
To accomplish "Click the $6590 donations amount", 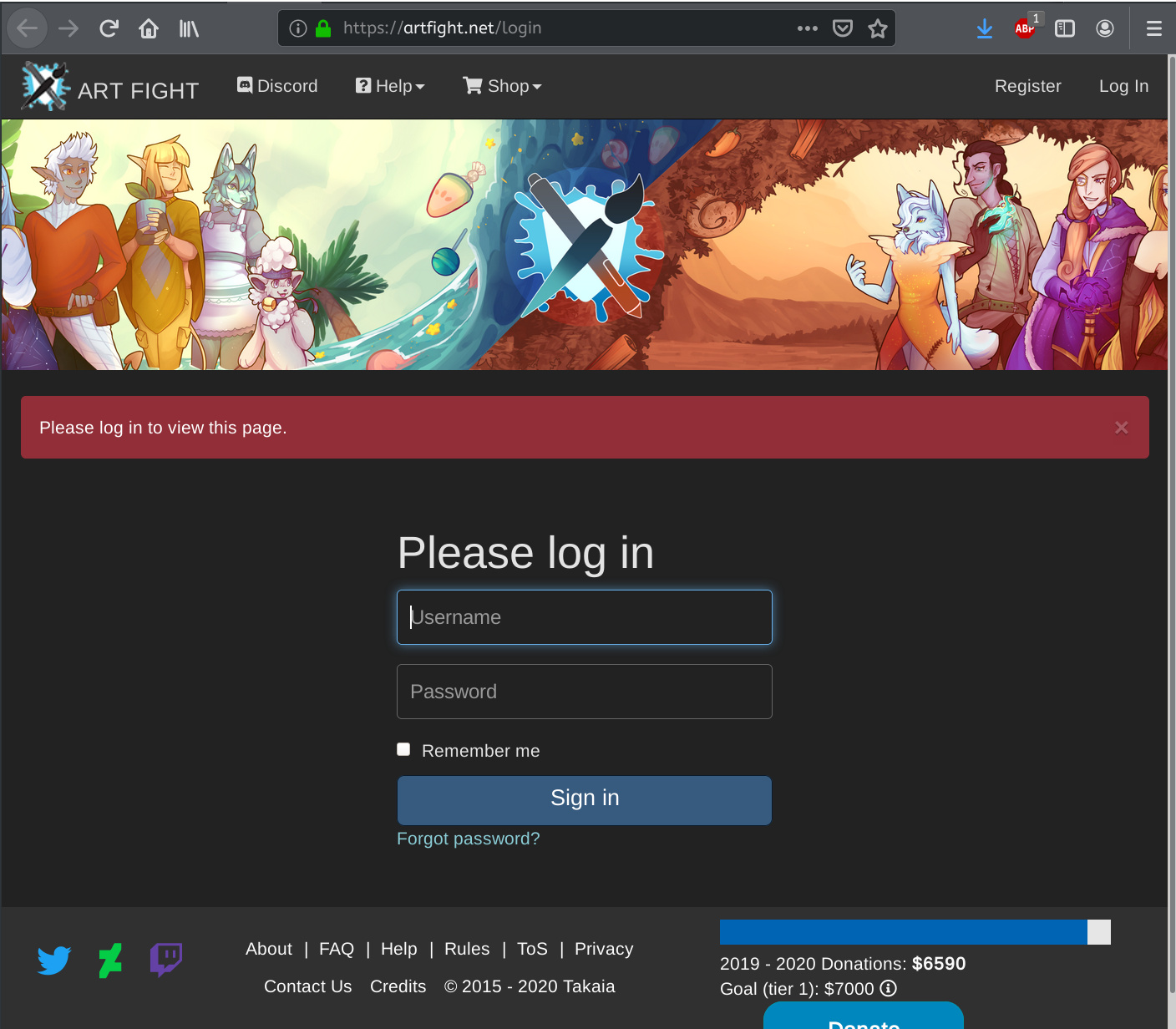I will (939, 964).
